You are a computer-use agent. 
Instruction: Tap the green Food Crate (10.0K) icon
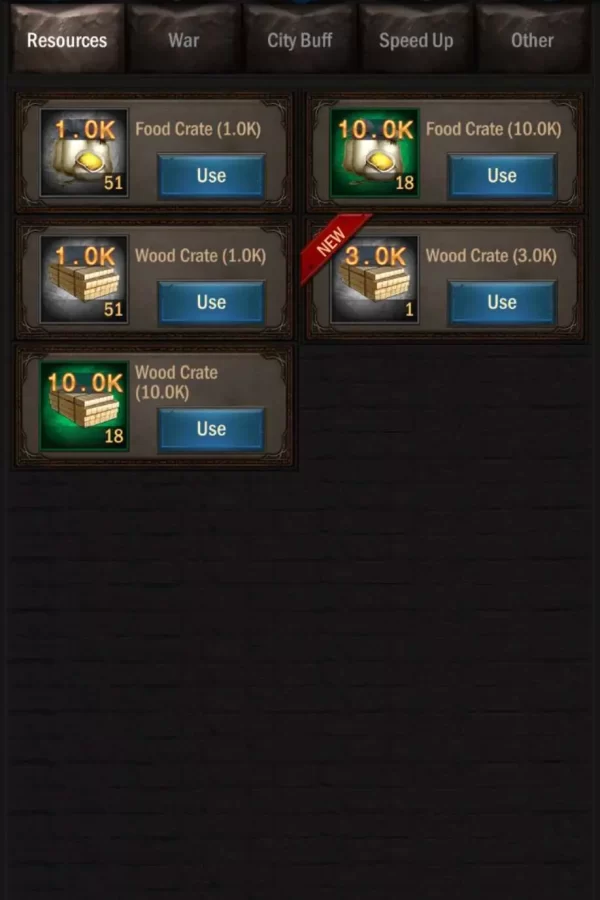coord(375,153)
